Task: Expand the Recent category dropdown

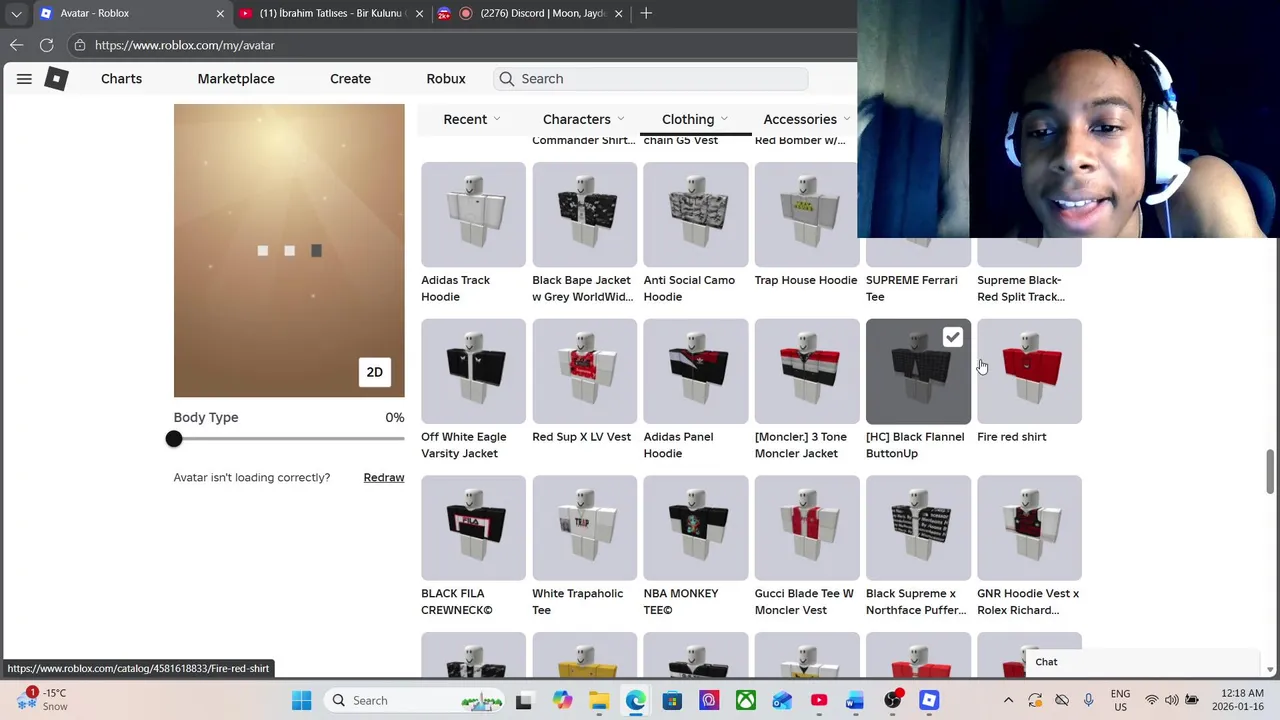Action: 472,119
